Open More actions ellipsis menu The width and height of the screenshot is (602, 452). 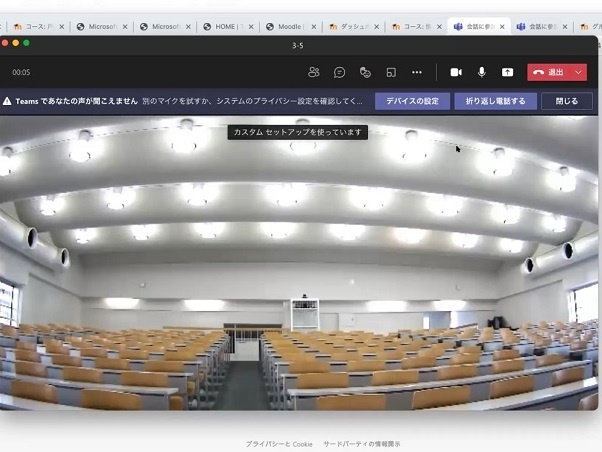pos(417,72)
